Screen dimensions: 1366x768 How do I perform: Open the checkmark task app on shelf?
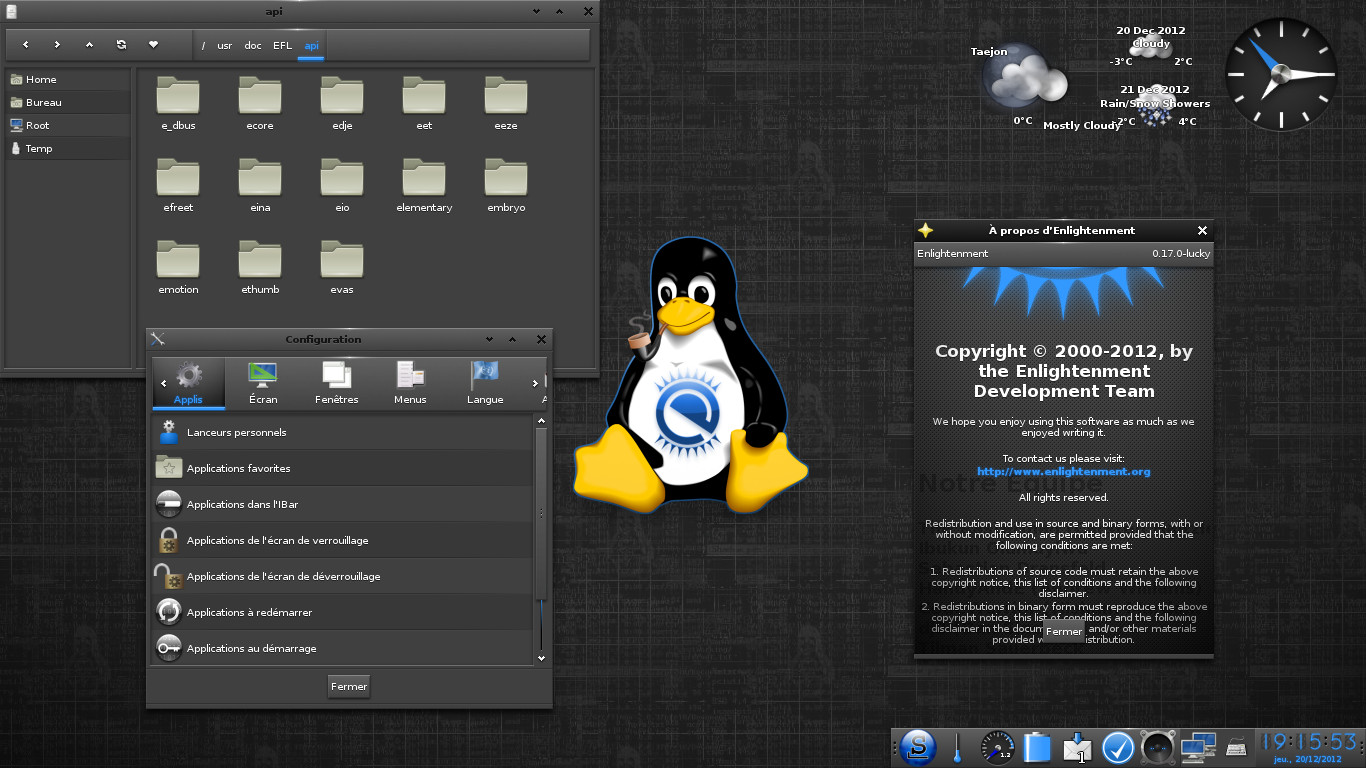pos(1117,748)
